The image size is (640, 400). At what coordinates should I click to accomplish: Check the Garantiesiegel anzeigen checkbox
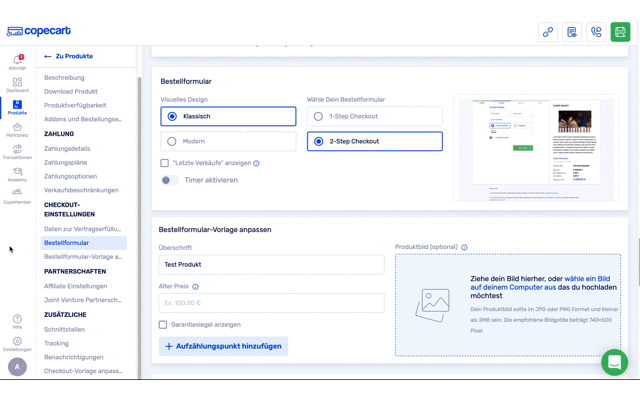coord(163,325)
